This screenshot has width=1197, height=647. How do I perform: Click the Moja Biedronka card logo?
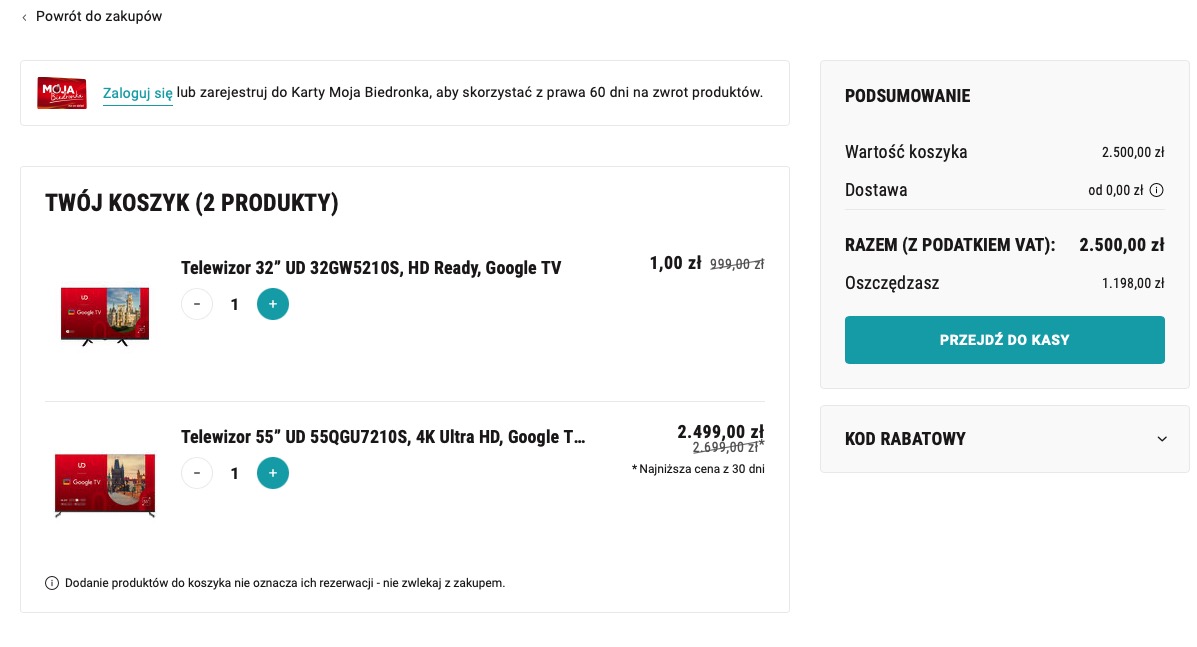[62, 93]
